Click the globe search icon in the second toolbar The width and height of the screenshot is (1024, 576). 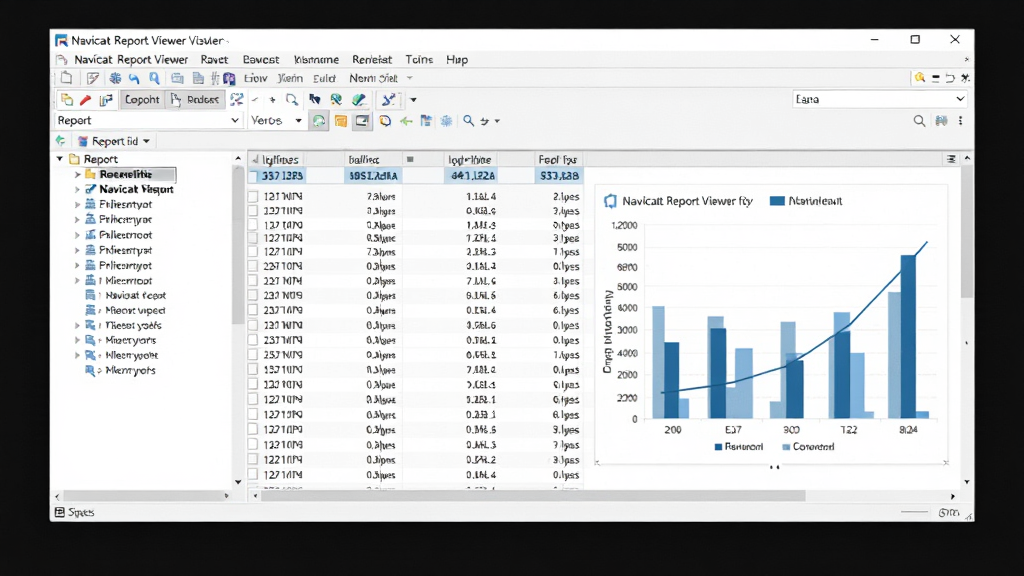pos(336,99)
